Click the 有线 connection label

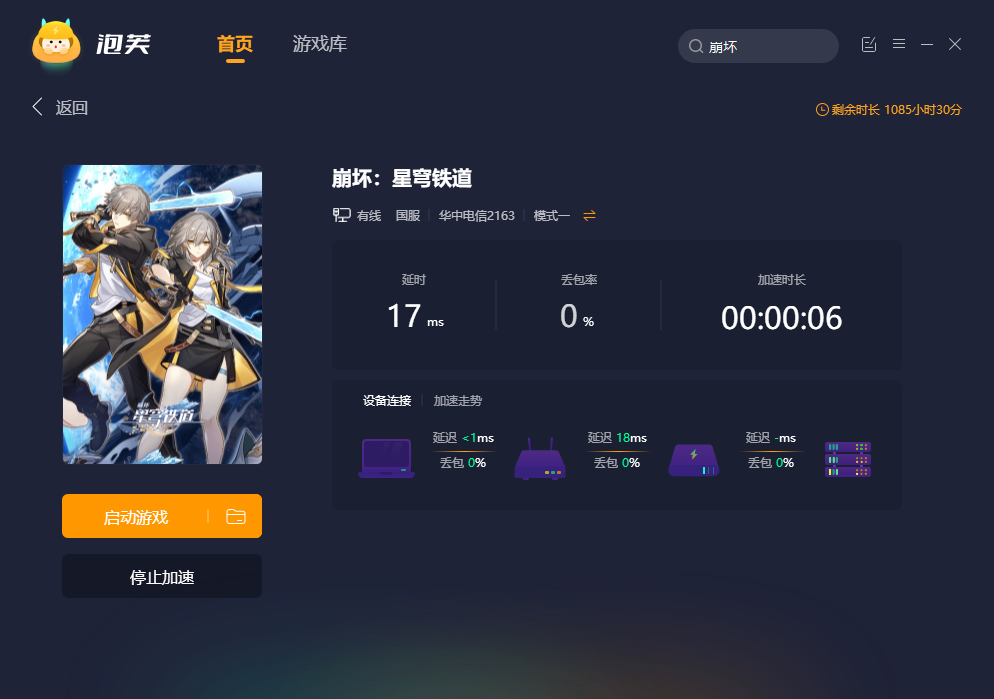369,215
